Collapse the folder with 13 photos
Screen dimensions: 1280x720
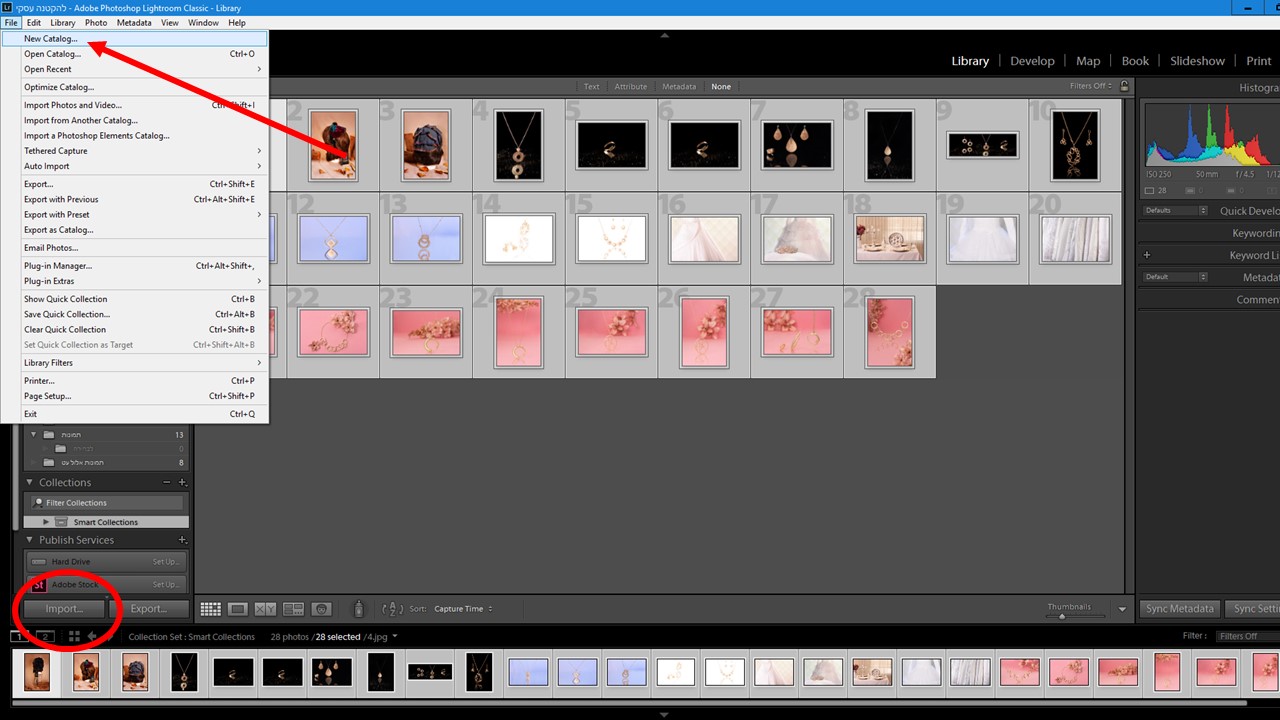click(34, 435)
